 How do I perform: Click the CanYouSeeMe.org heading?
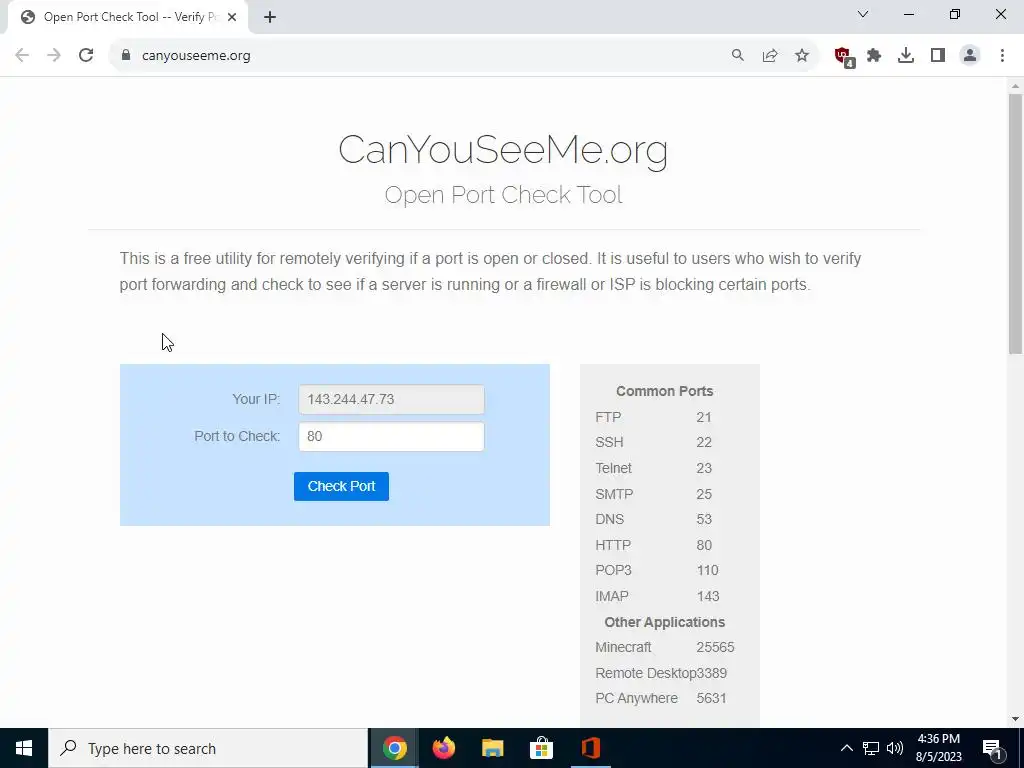[503, 150]
